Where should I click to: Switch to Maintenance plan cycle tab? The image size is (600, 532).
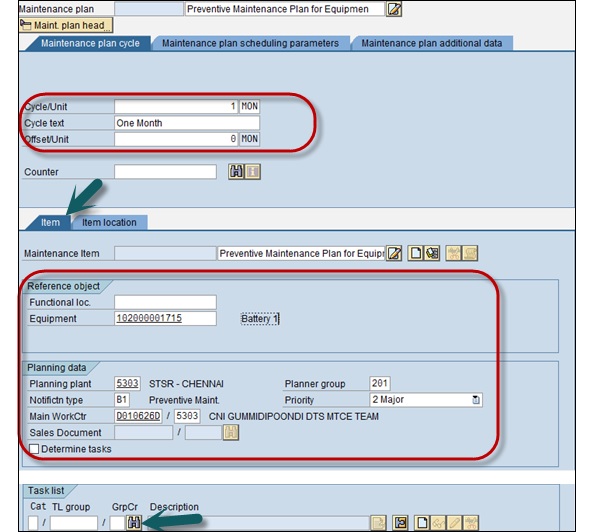pyautogui.click(x=90, y=43)
